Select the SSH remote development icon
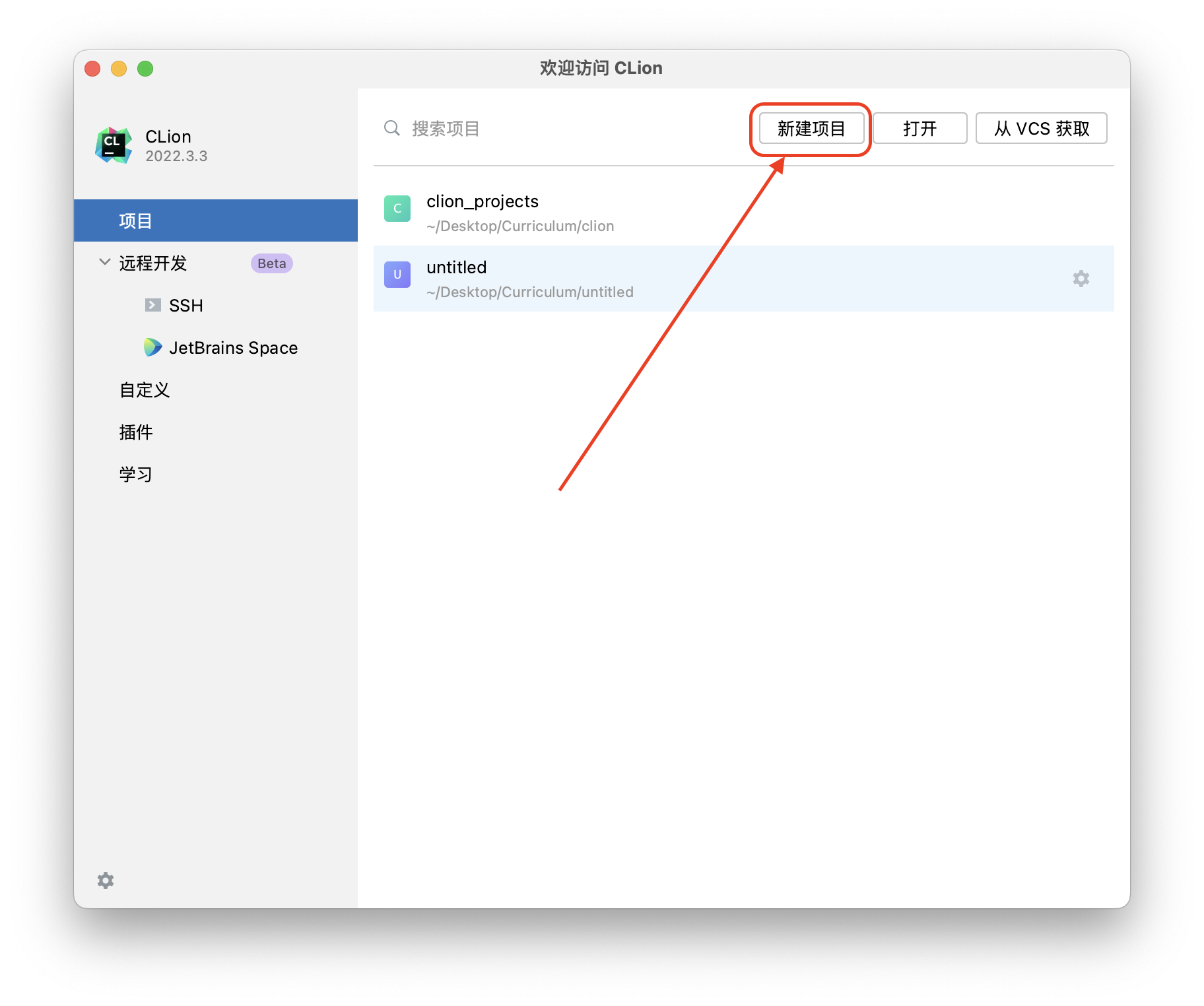The width and height of the screenshot is (1204, 1006). (153, 305)
